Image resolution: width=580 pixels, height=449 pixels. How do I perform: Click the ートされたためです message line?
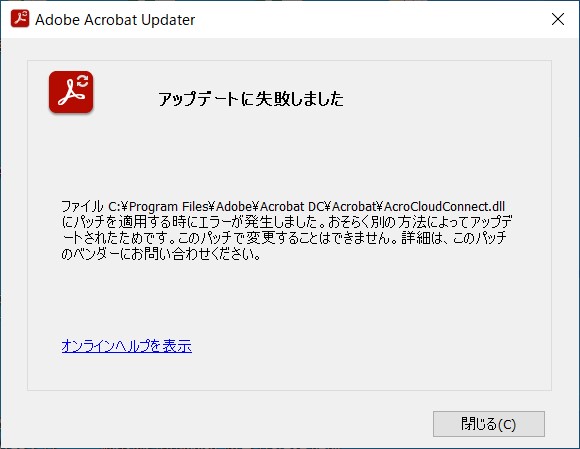click(x=284, y=238)
